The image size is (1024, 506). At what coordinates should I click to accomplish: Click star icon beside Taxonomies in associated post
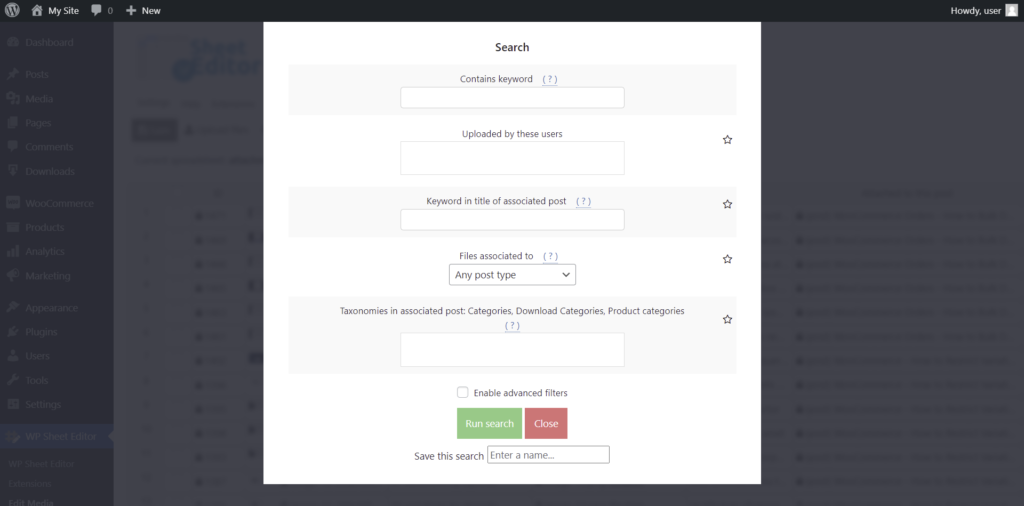(728, 320)
